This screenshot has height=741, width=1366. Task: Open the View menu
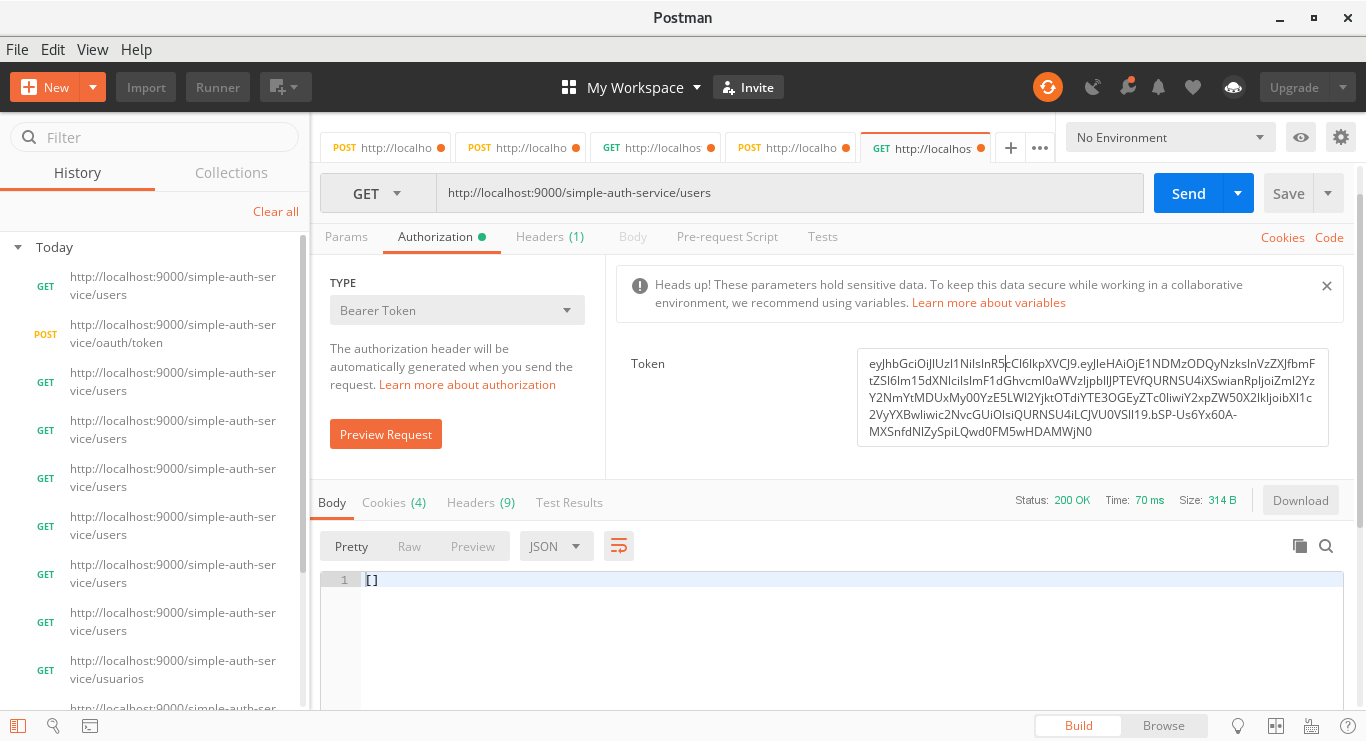tap(92, 49)
